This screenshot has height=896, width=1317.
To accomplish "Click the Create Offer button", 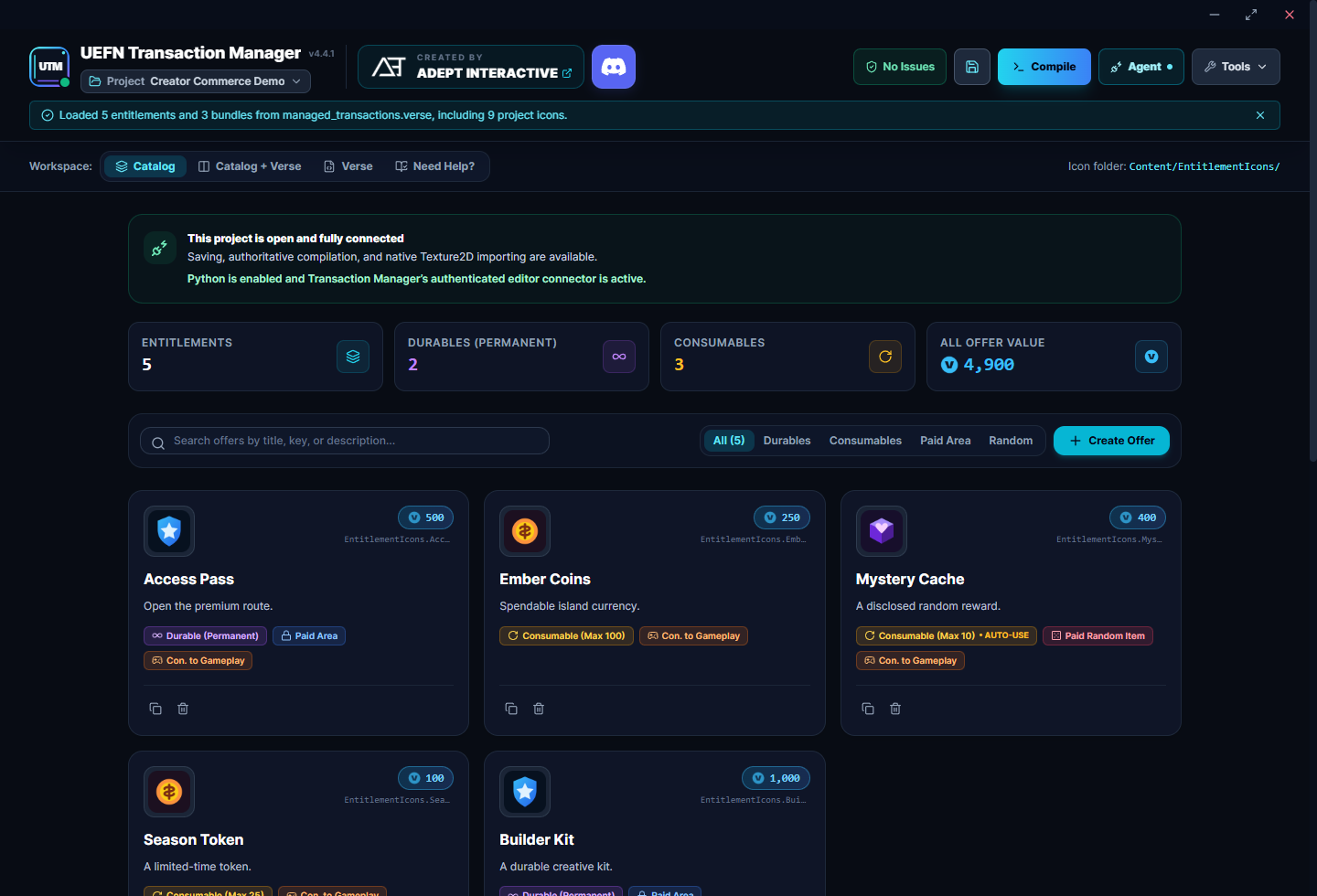I will pyautogui.click(x=1111, y=441).
